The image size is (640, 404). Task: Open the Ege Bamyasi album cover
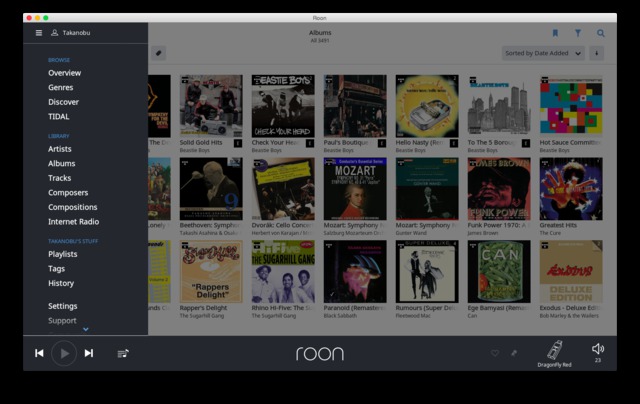point(499,271)
